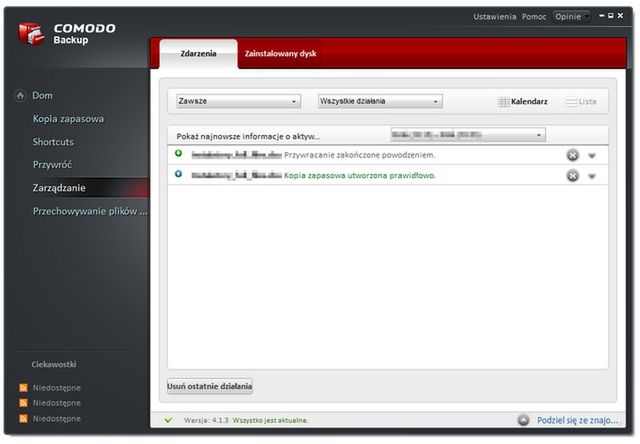Click the calendar grid icon
This screenshot has height=444, width=640.
(503, 102)
